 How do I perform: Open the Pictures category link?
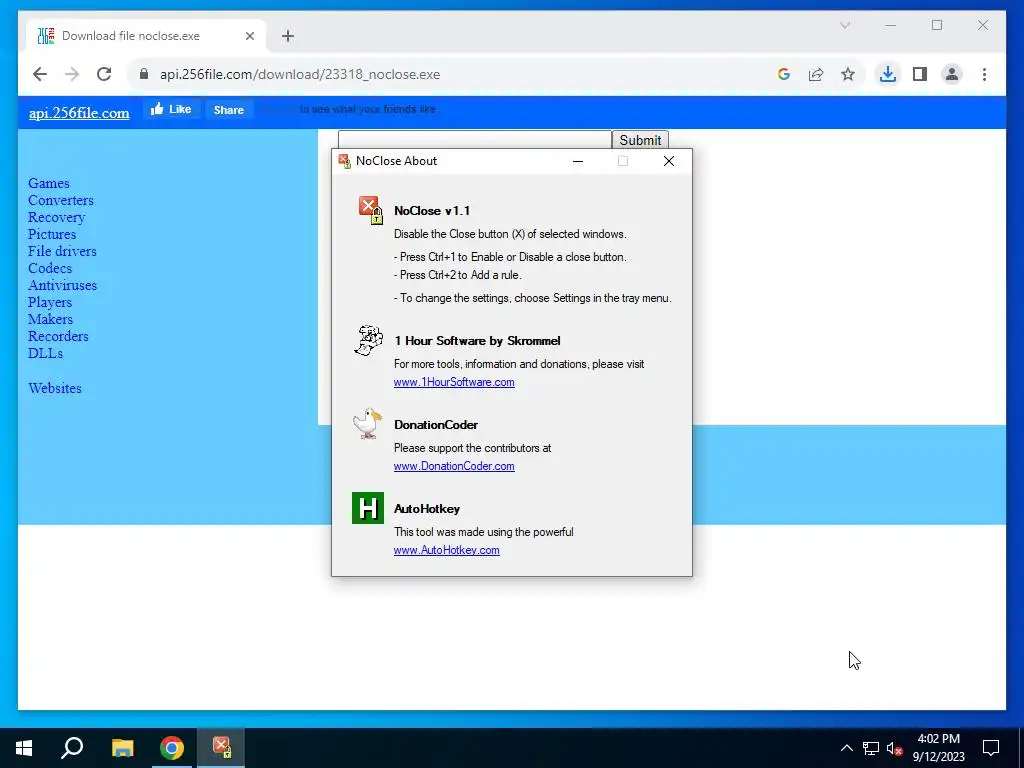point(52,234)
